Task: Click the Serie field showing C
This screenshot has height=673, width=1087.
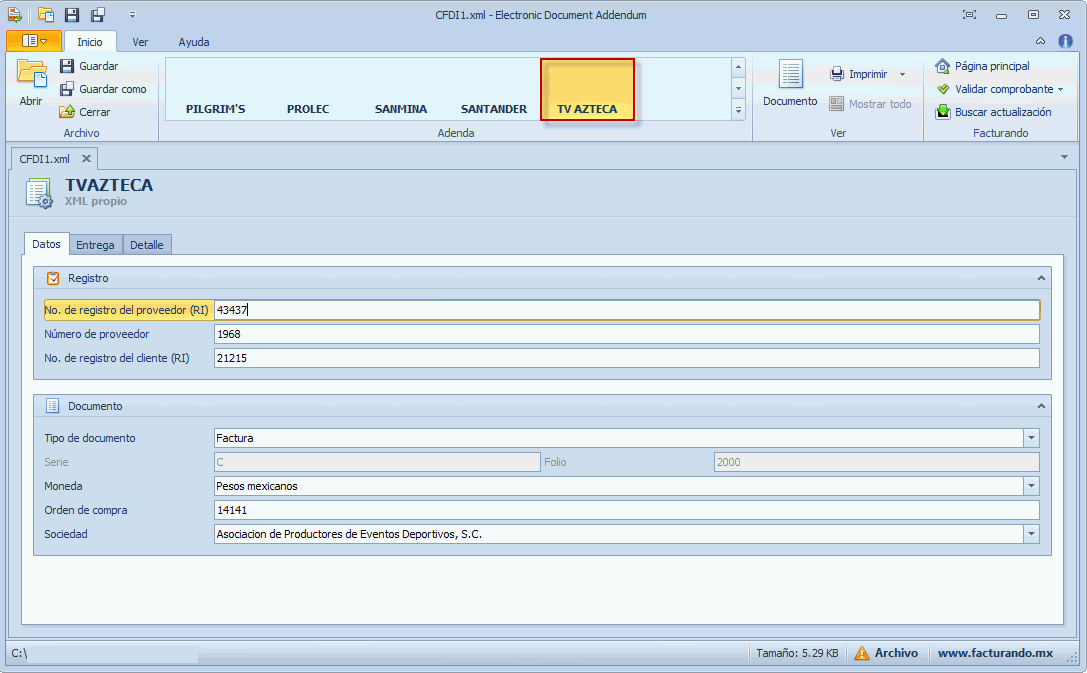Action: tap(377, 462)
